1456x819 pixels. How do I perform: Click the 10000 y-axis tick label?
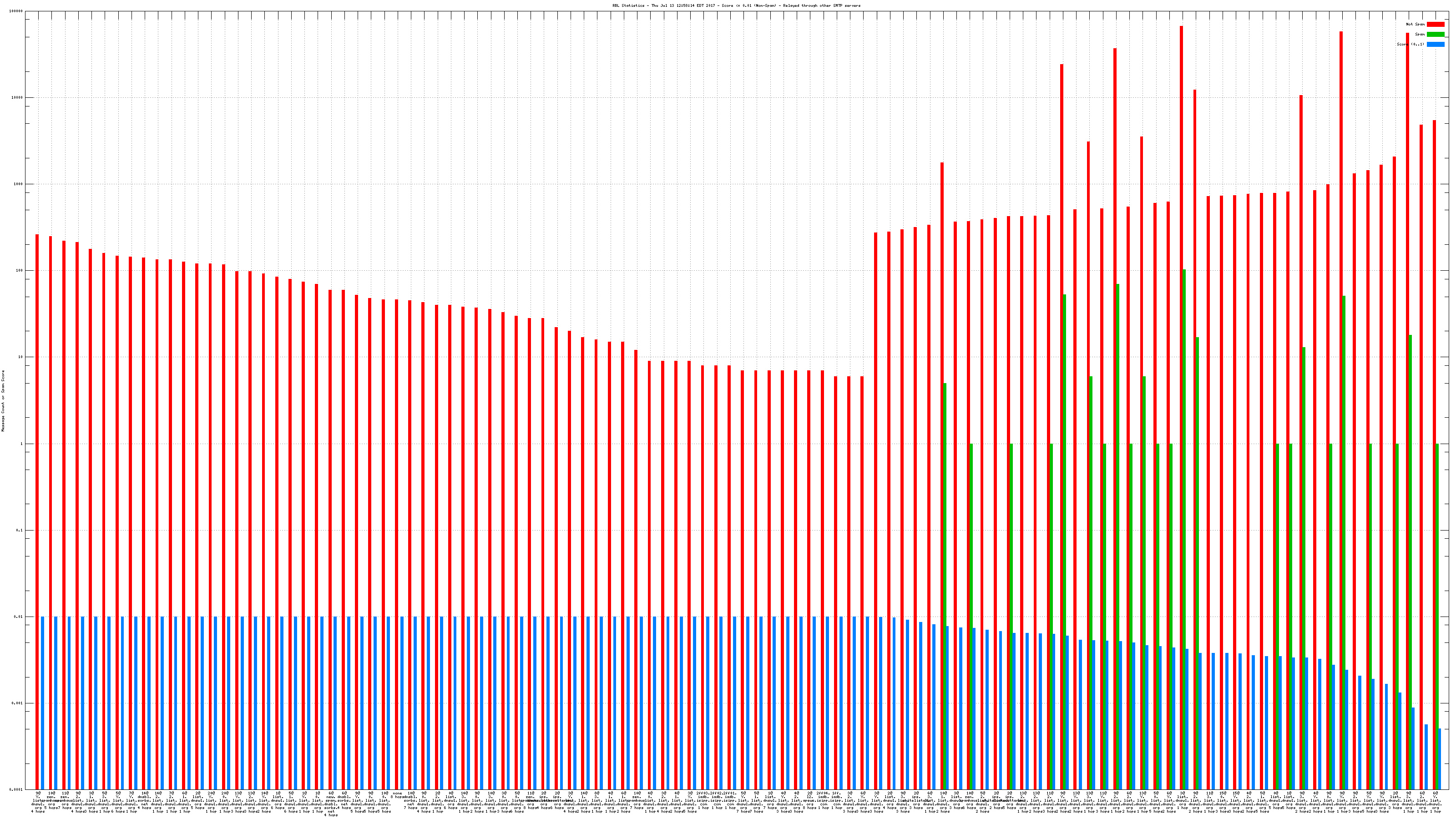(x=18, y=98)
